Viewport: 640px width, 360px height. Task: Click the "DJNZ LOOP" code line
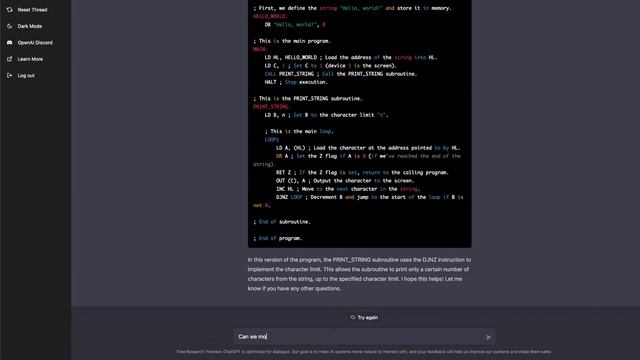click(x=358, y=201)
